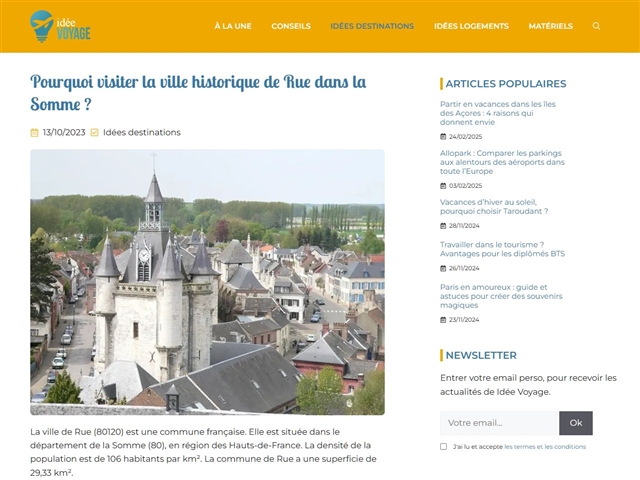
Task: Click the Rue town photo
Action: coord(207,282)
